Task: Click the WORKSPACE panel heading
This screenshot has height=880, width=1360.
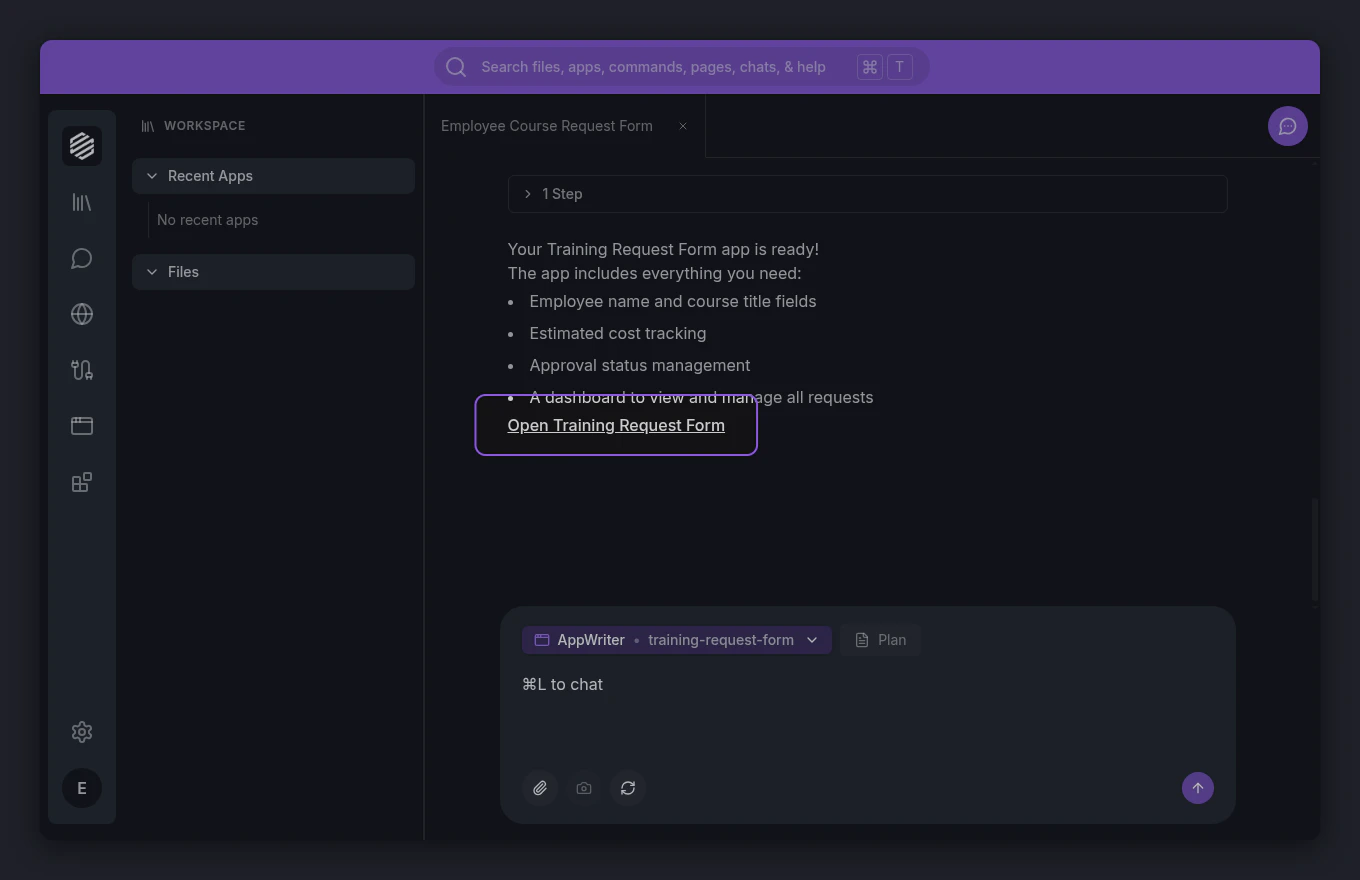Action: (205, 126)
